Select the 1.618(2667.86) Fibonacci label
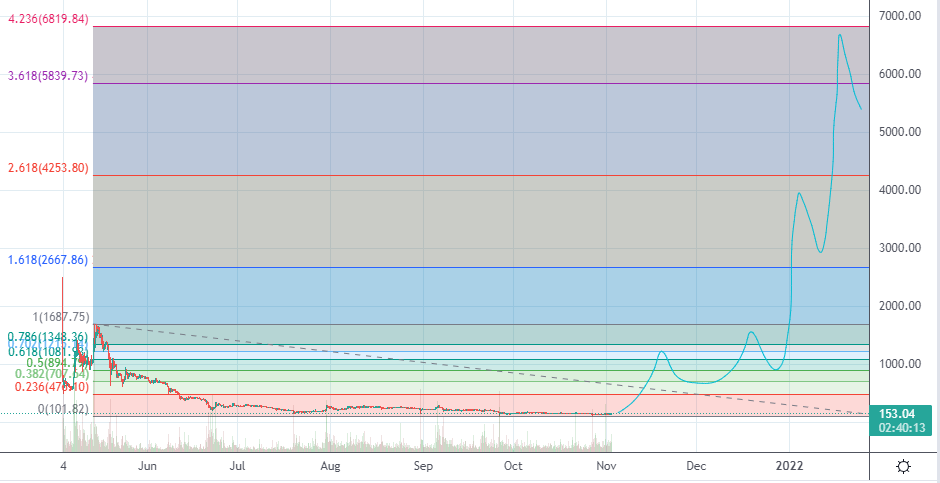Viewport: 940px width, 483px height. coord(48,260)
